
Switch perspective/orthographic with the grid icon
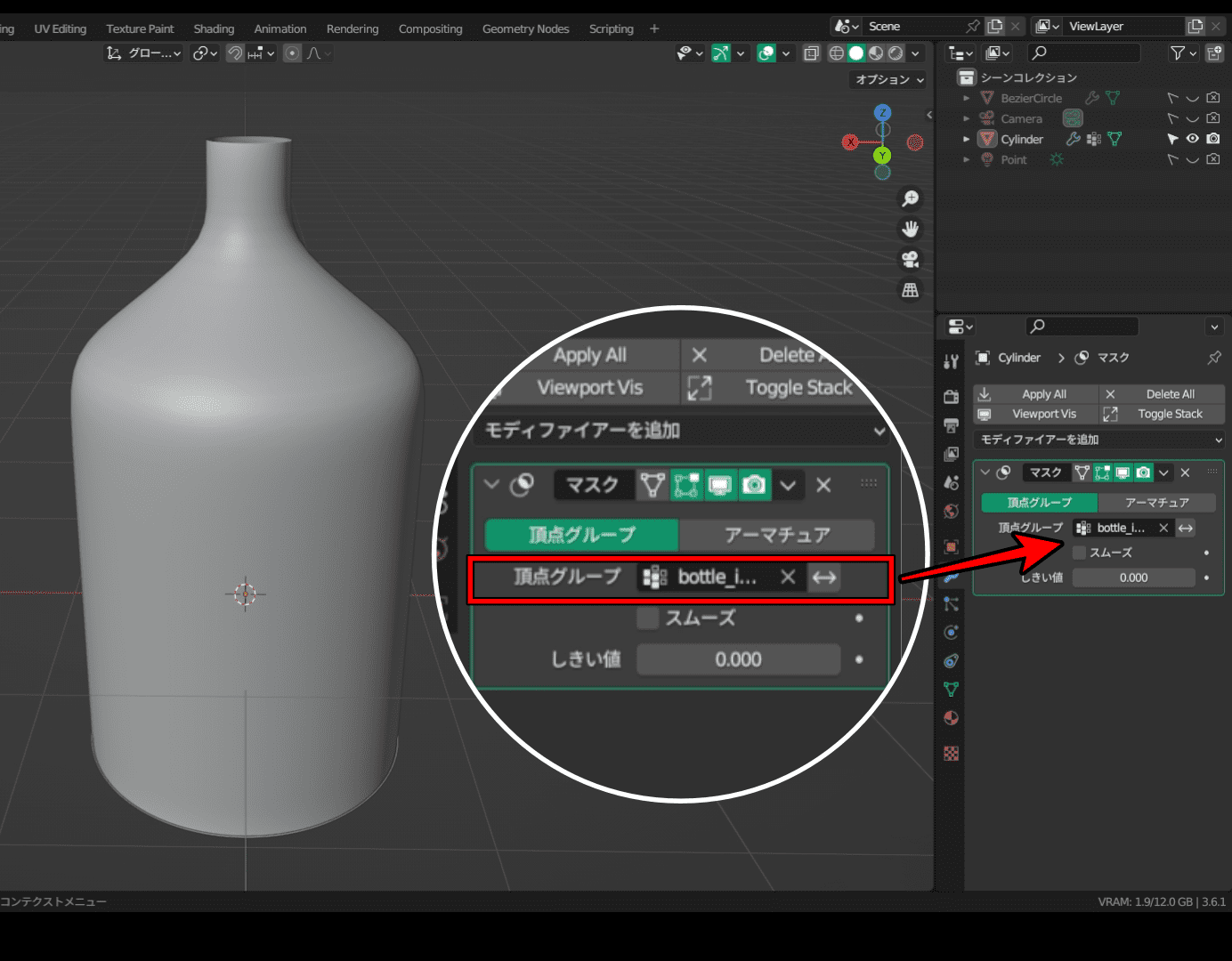point(910,290)
